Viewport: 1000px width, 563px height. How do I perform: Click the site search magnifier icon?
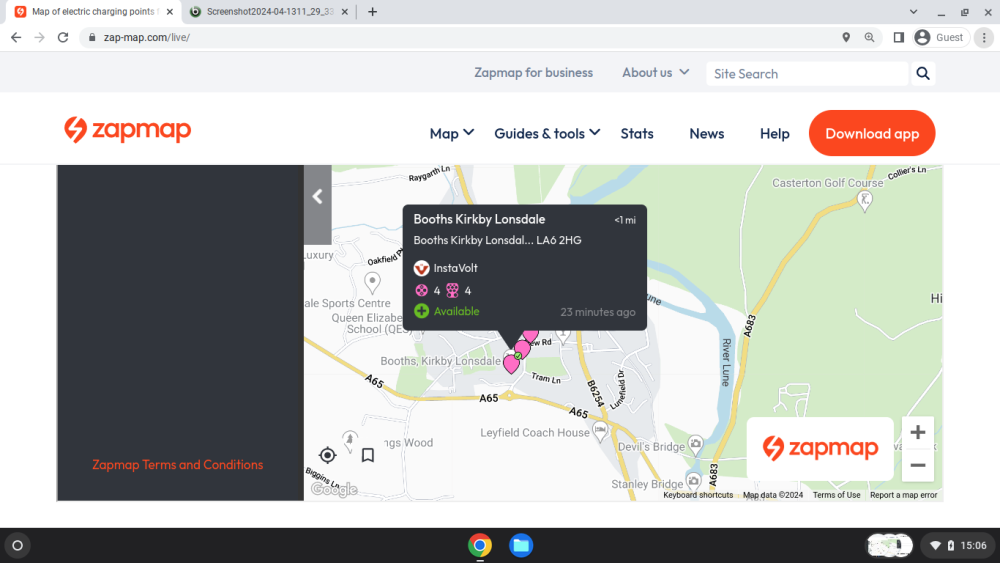[x=923, y=73]
